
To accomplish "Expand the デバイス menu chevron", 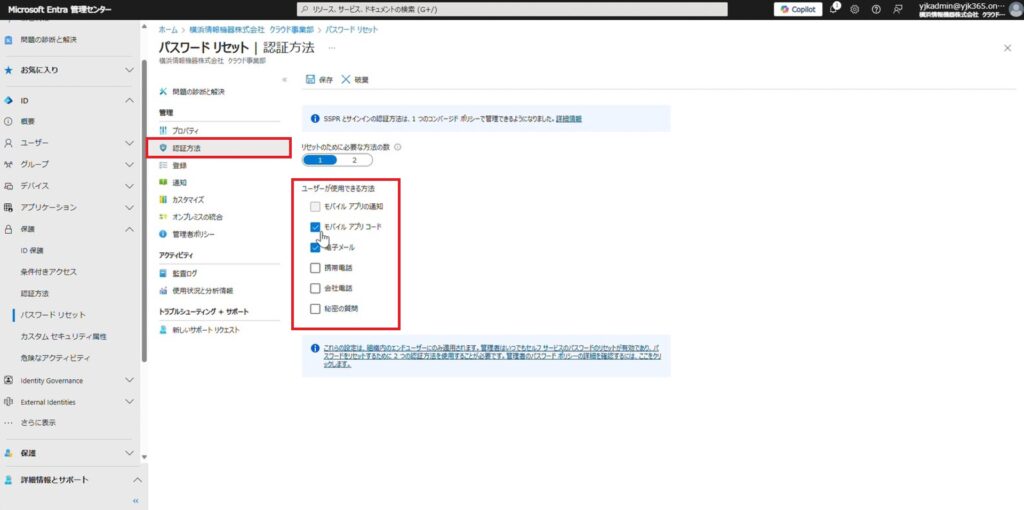I will pyautogui.click(x=129, y=185).
